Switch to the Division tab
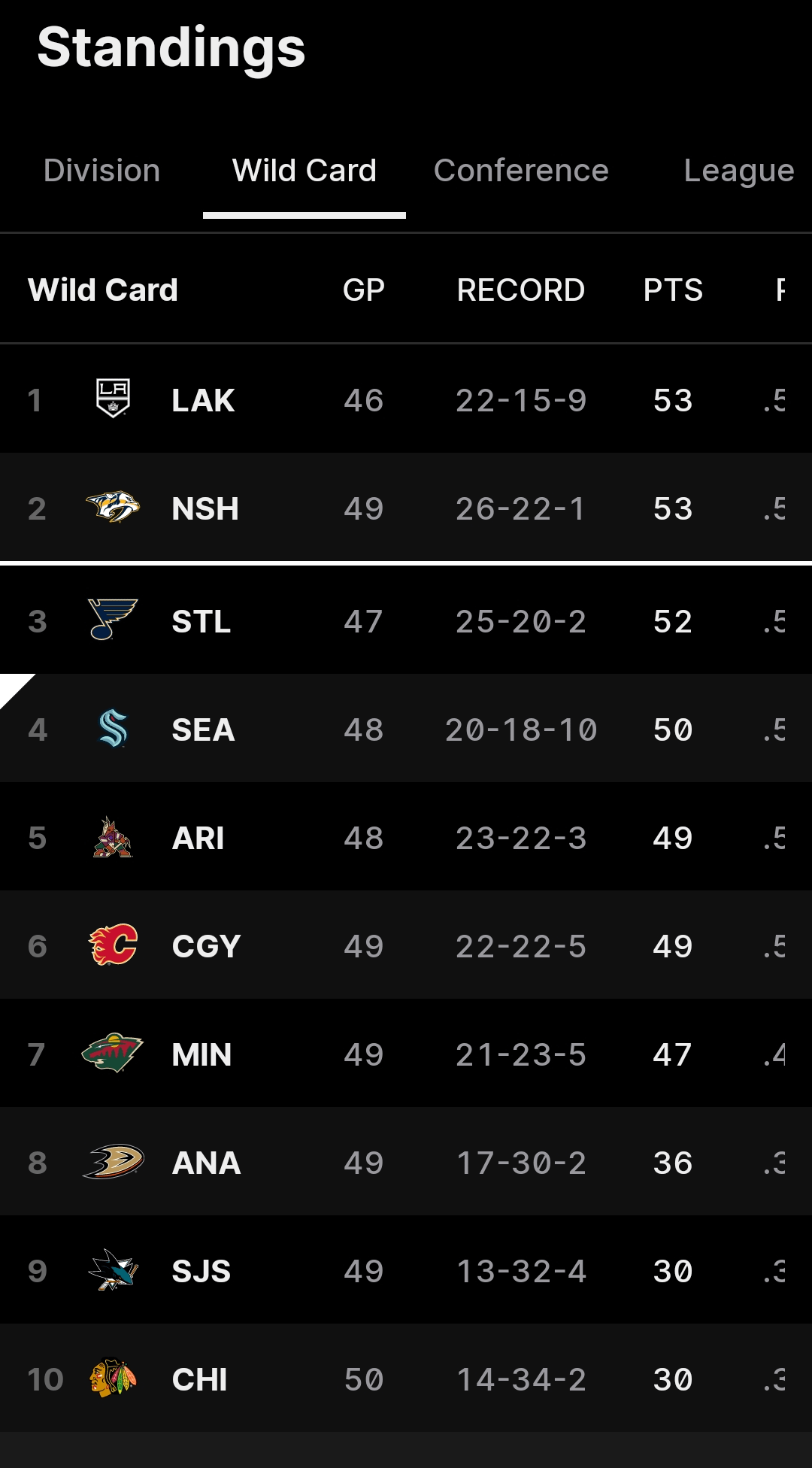The image size is (812, 1468). [x=101, y=171]
